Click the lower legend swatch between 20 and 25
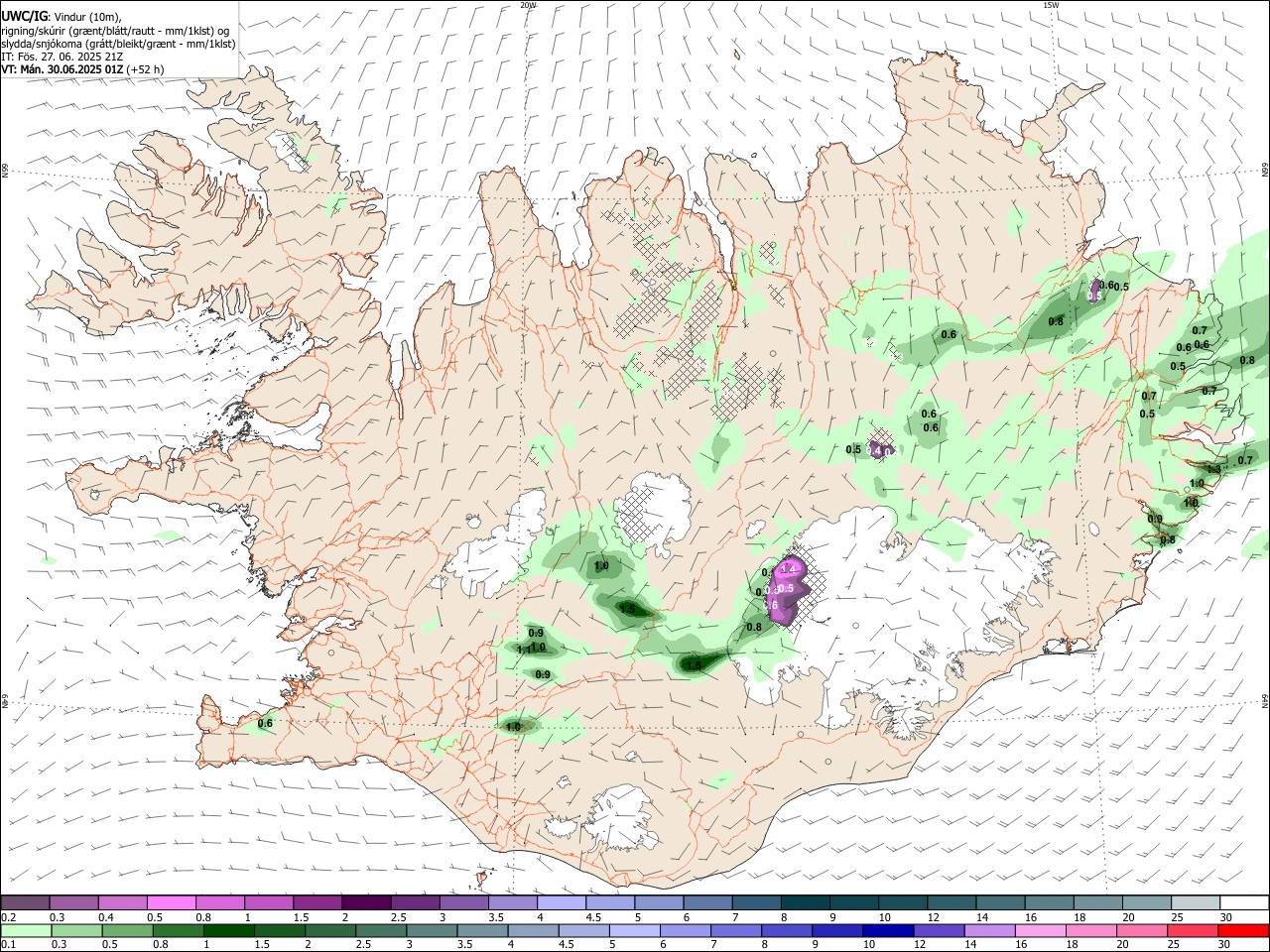The image size is (1270, 952). pos(1143,930)
